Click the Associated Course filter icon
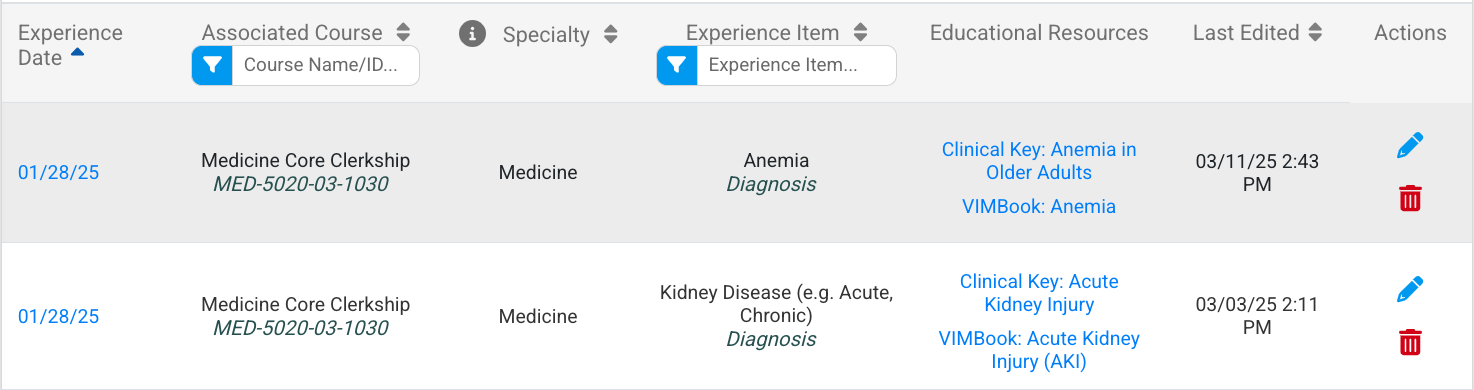 212,66
